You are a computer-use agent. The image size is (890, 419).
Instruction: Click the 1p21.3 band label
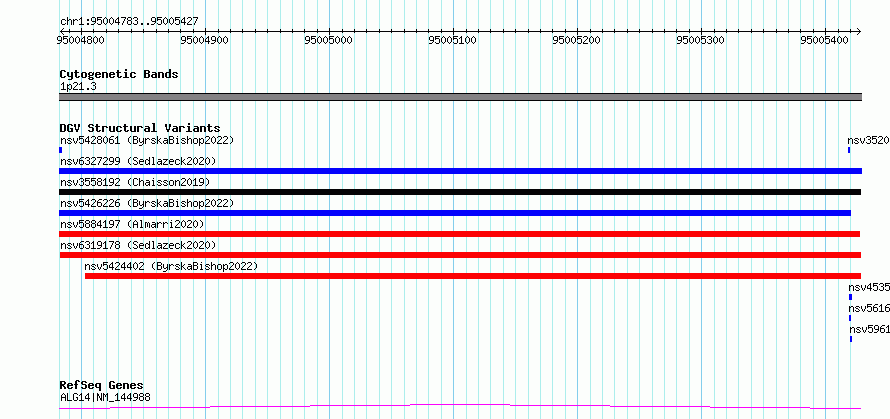click(x=78, y=86)
